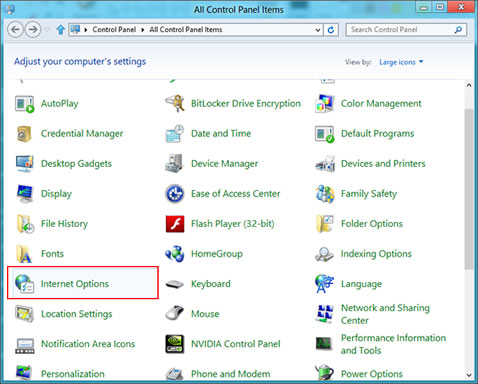Click the search magnifier icon
Viewport: 478px width, 384px height.
459,30
